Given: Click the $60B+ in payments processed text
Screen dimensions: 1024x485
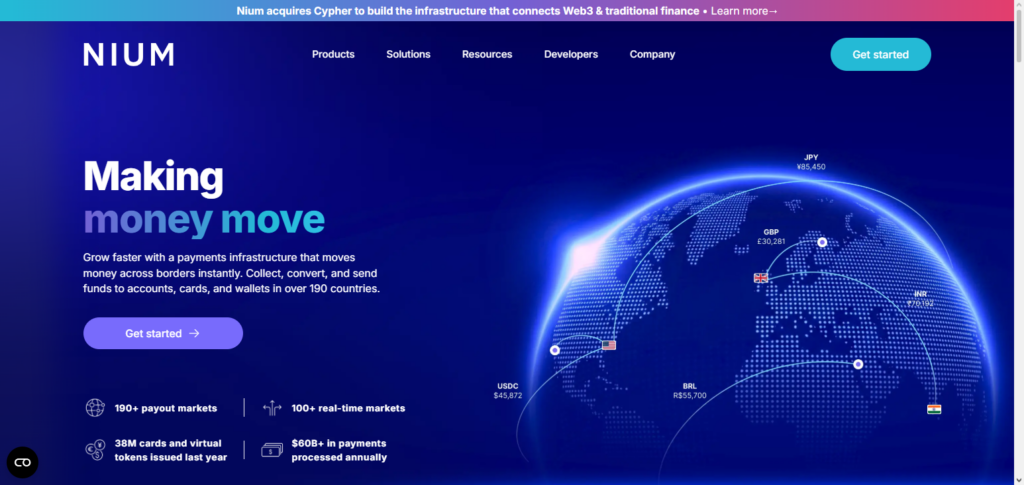Looking at the screenshot, I should [339, 450].
